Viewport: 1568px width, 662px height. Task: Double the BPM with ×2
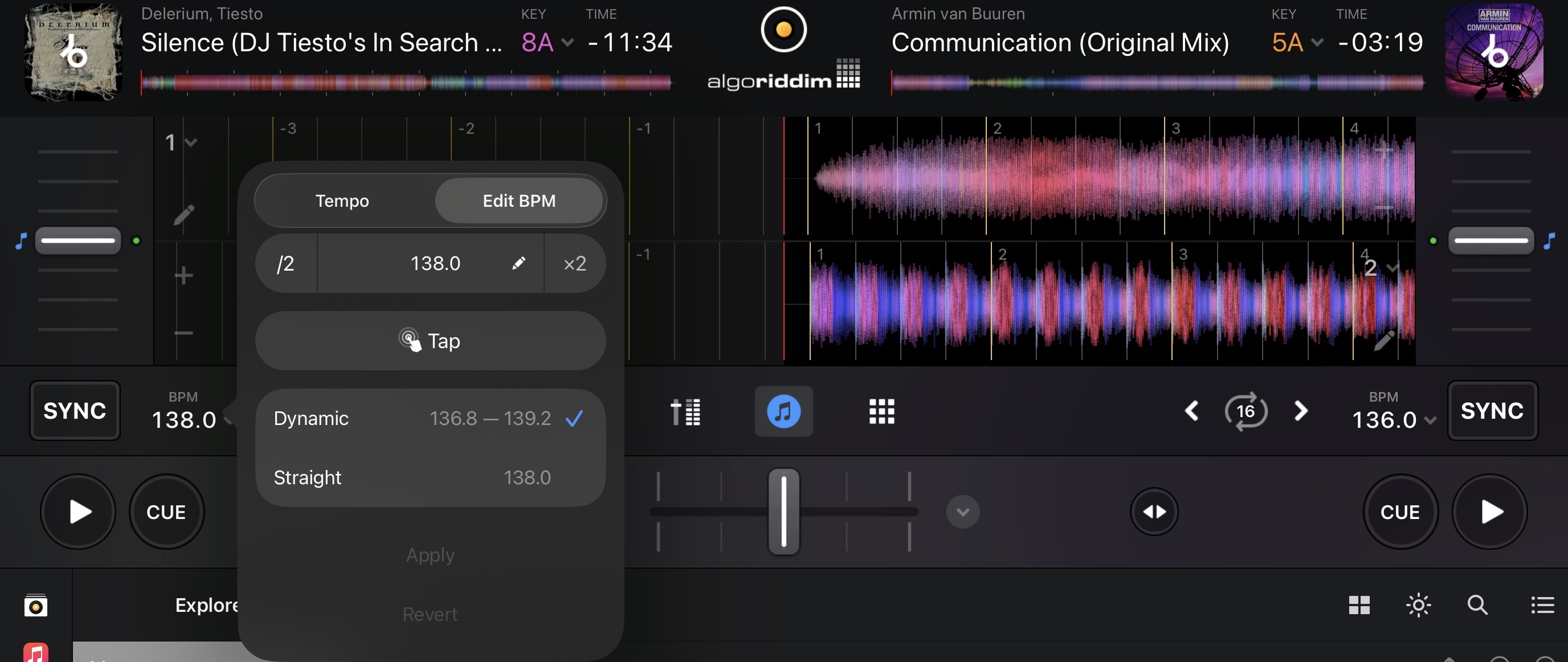[574, 263]
